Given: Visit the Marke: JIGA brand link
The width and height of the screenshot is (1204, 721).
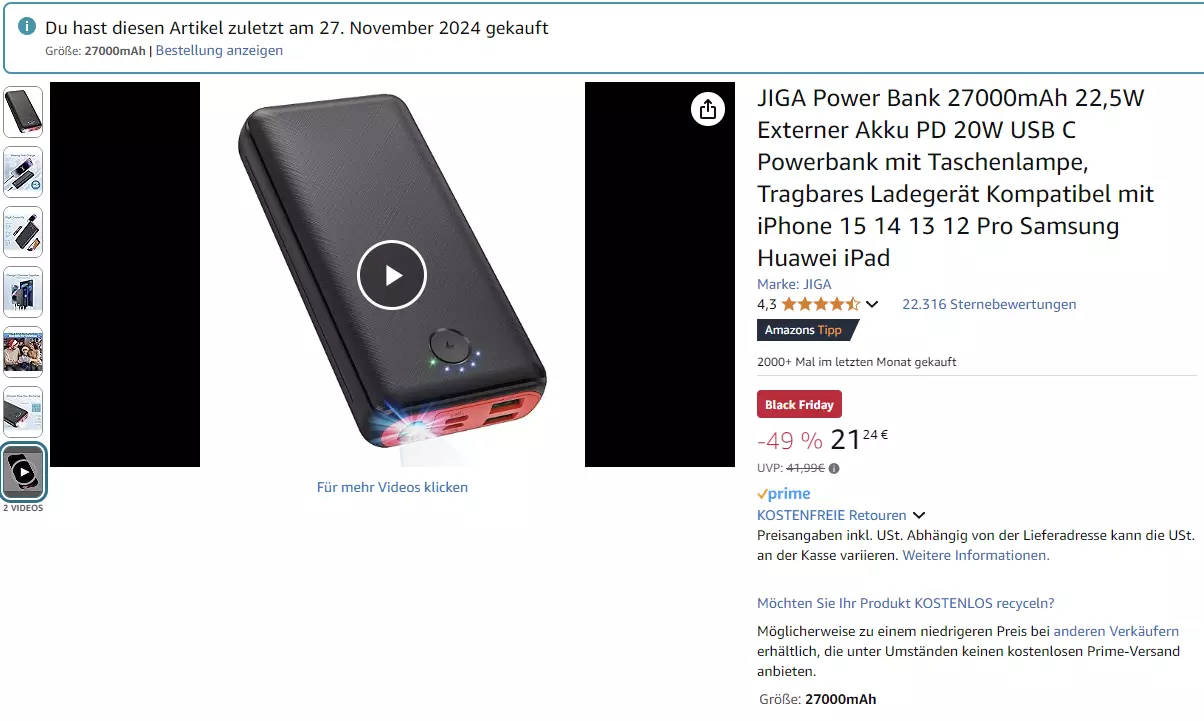Looking at the screenshot, I should pyautogui.click(x=794, y=284).
